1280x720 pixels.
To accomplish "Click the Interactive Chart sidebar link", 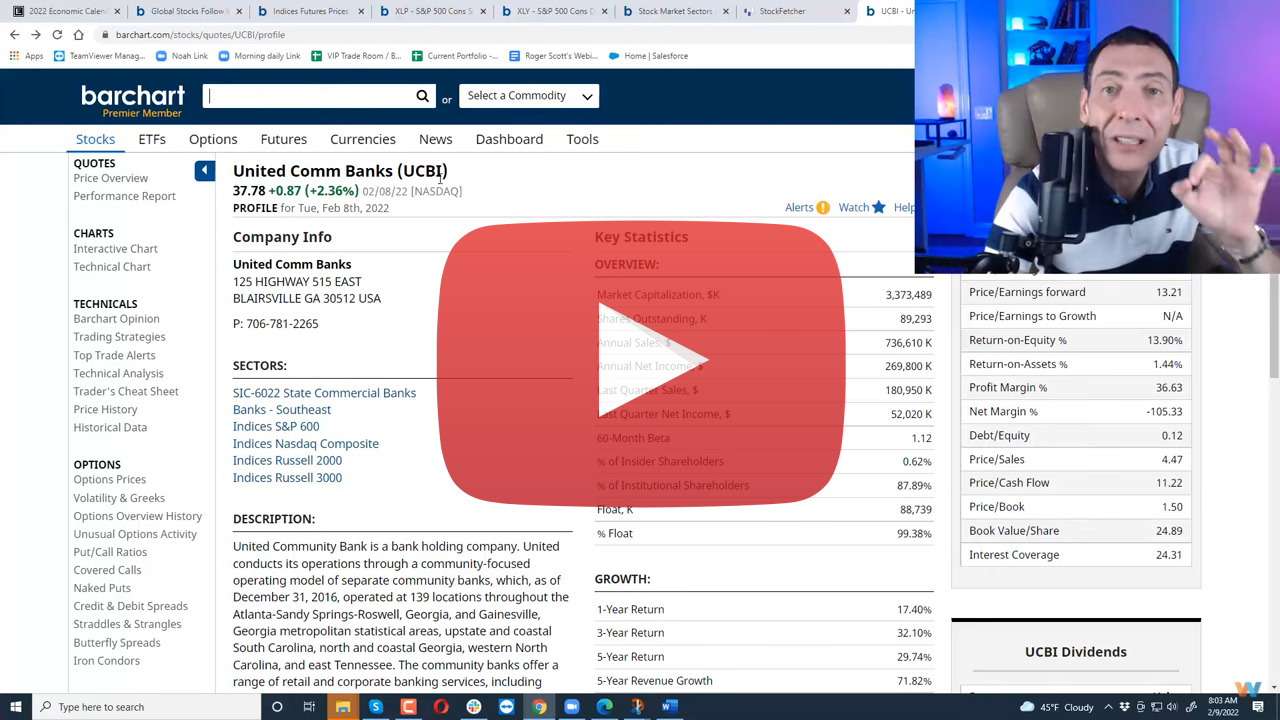I will click(x=115, y=249).
